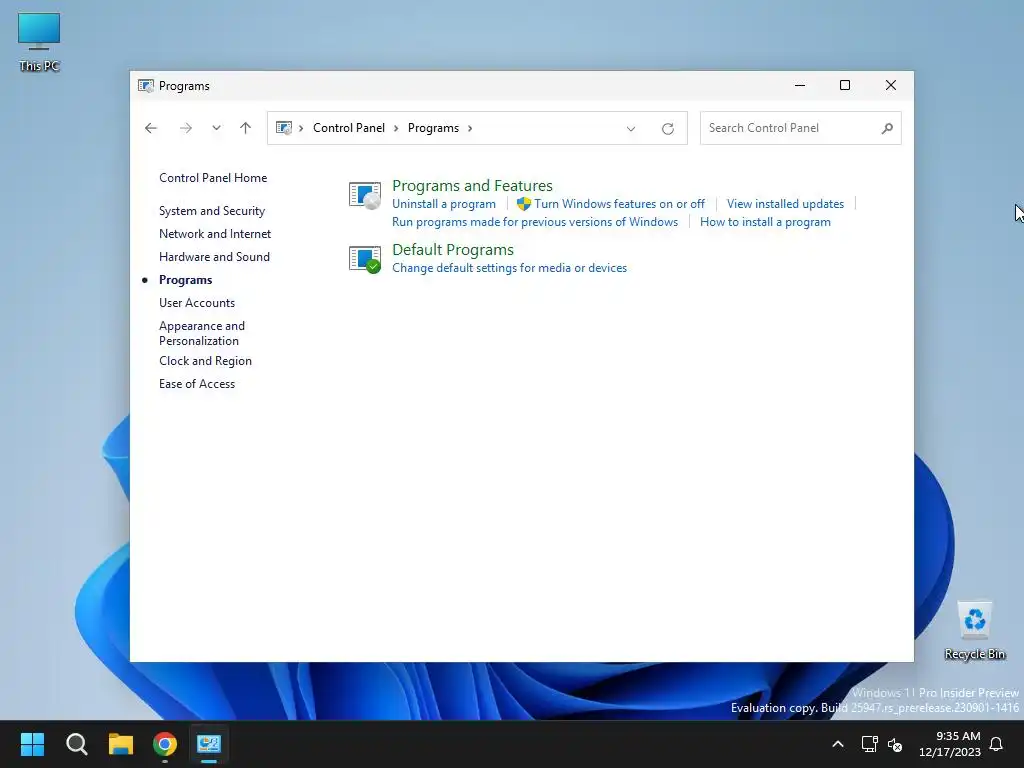The image size is (1024, 768).
Task: Open the Programs and Features heading
Action: [x=472, y=185]
